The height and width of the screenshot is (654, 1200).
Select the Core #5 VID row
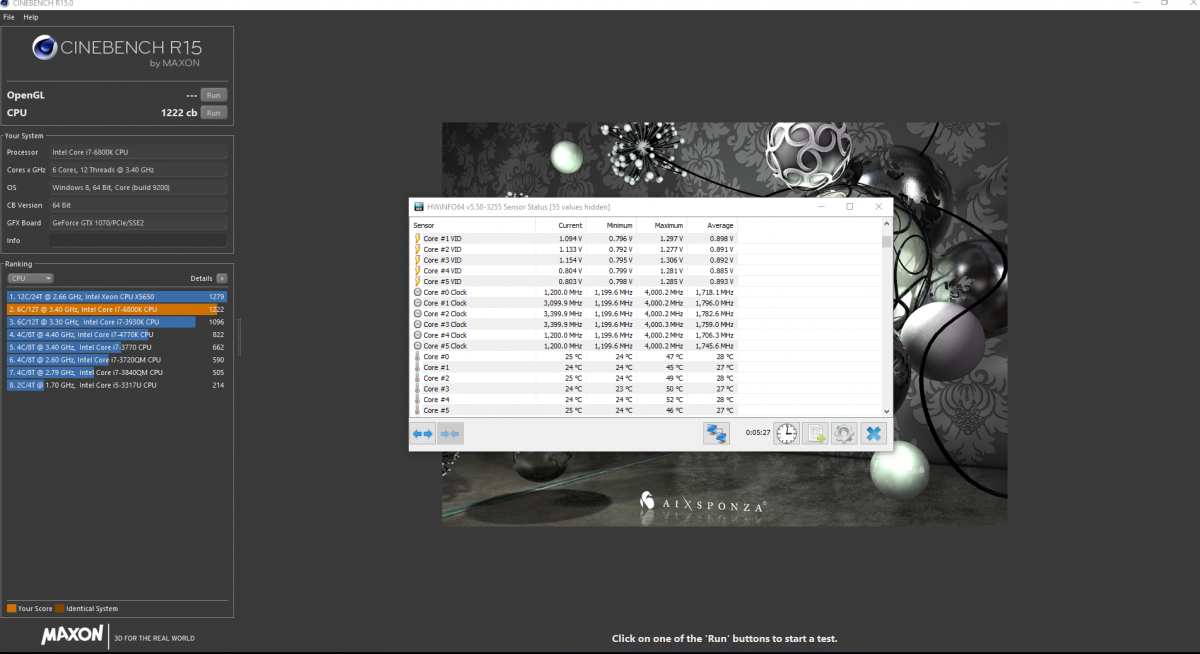pyautogui.click(x=575, y=282)
